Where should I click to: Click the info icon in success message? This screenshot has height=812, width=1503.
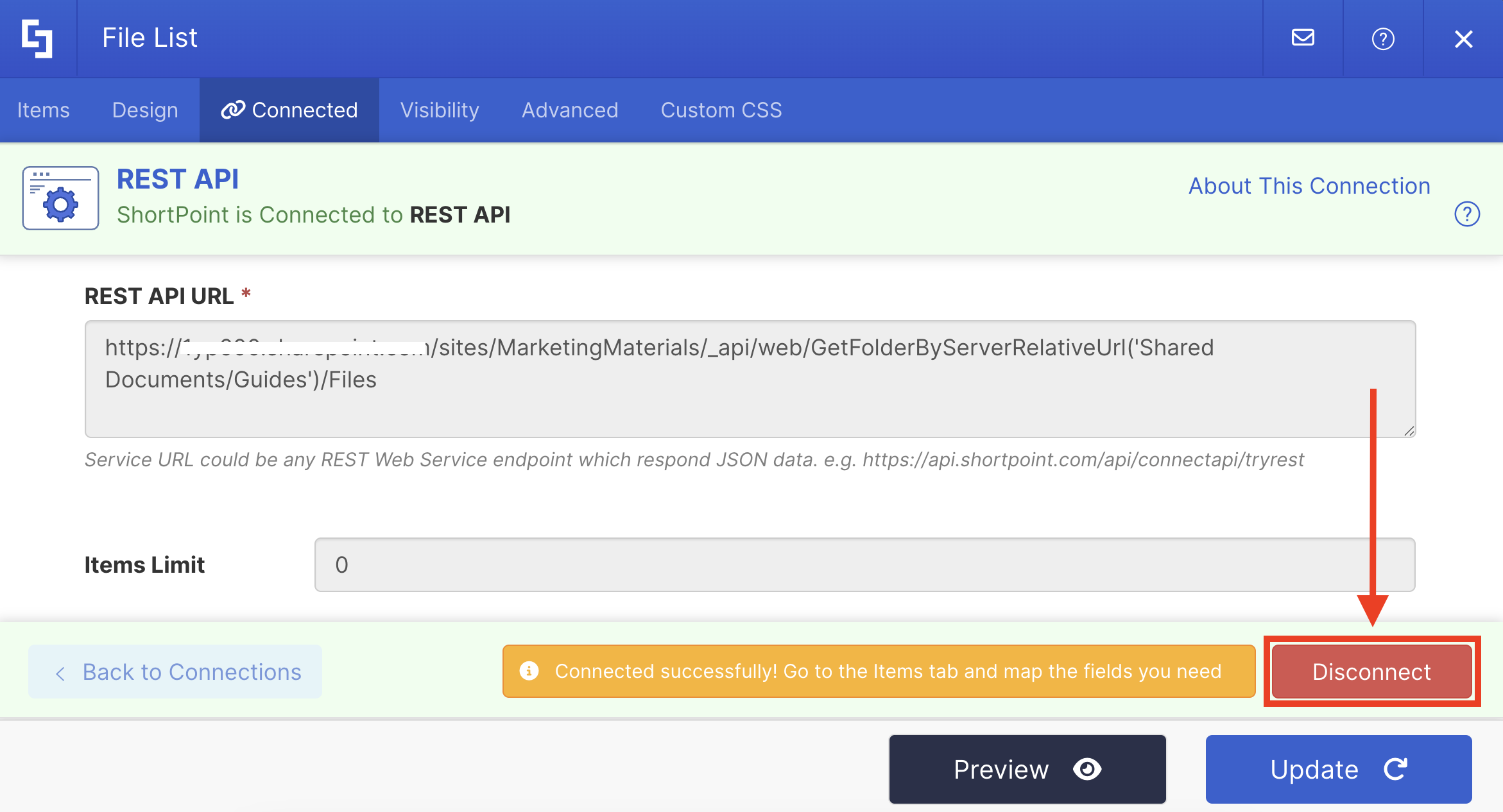pos(529,671)
